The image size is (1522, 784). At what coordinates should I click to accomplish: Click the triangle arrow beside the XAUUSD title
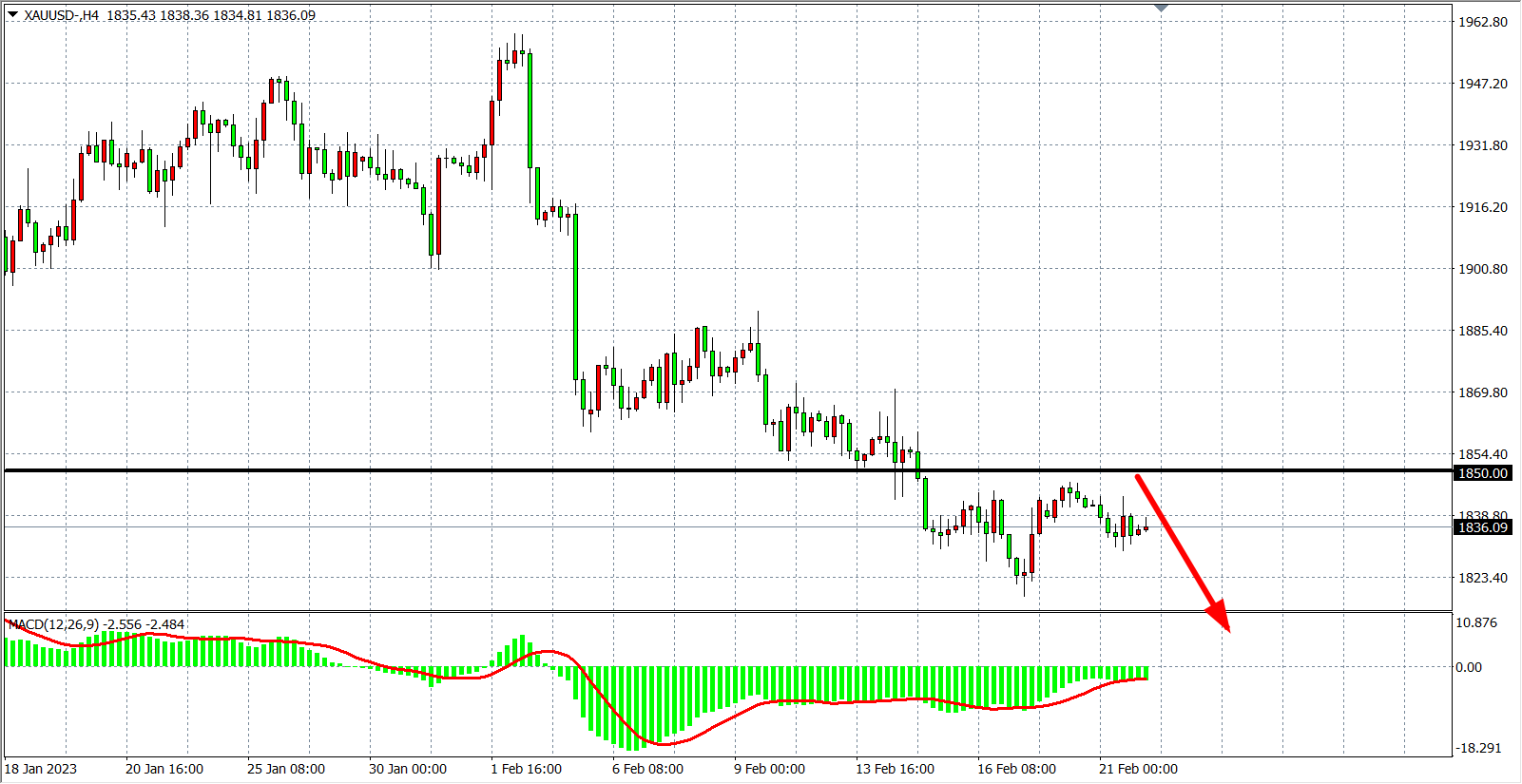click(12, 14)
